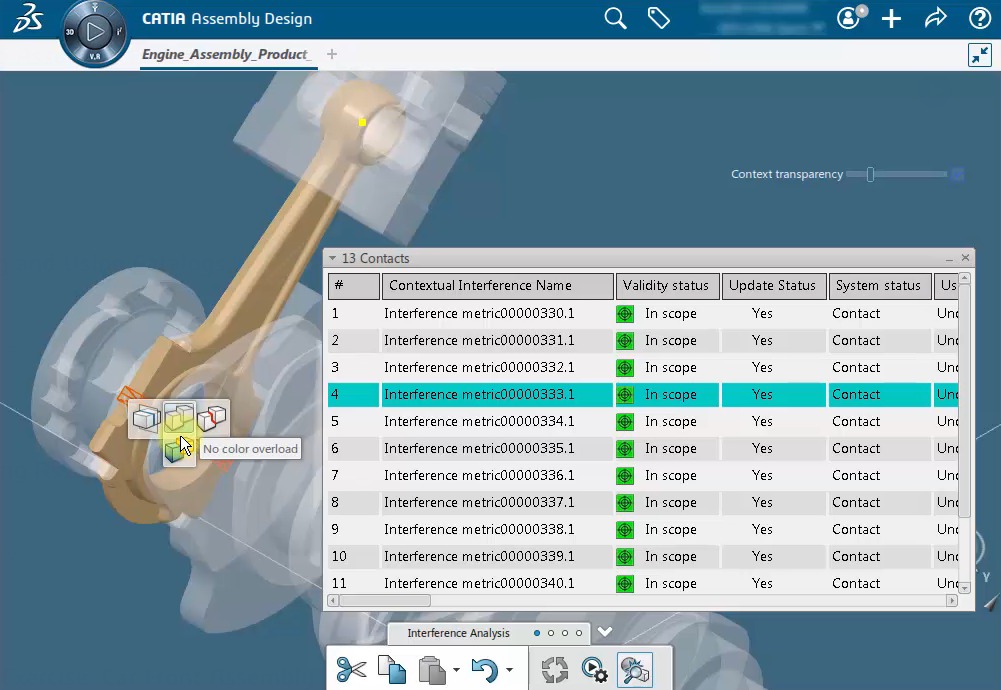Open the simulation play-with-gear icon
The image size is (1001, 690).
tap(594, 670)
